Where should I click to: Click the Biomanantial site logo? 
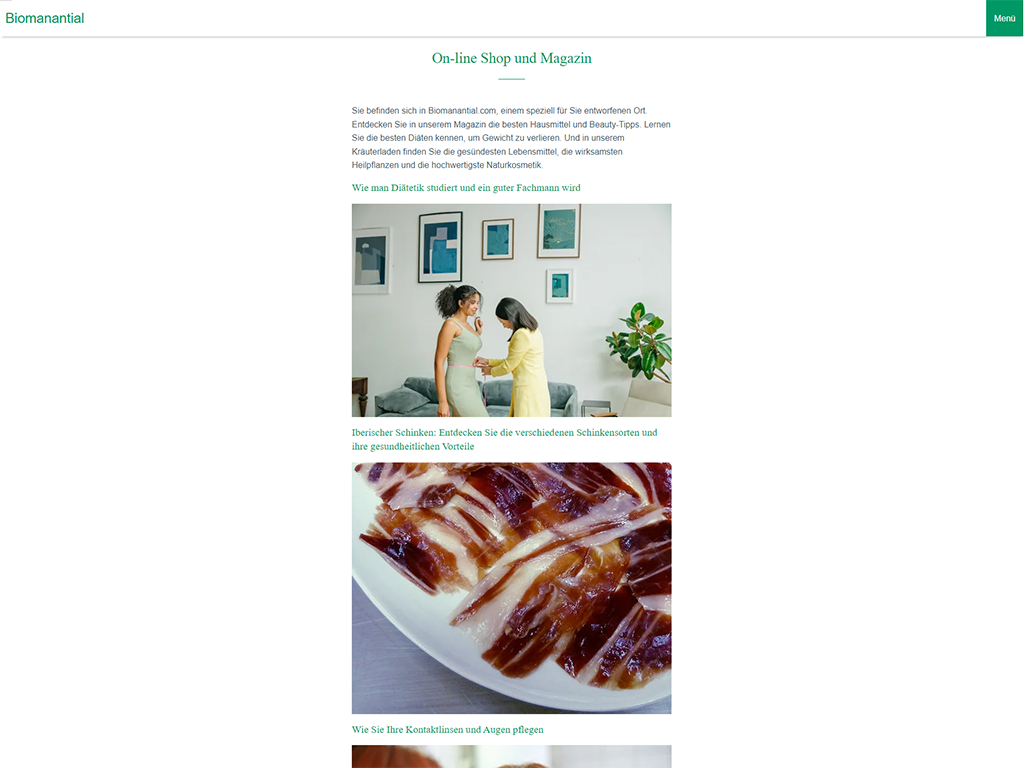click(44, 18)
